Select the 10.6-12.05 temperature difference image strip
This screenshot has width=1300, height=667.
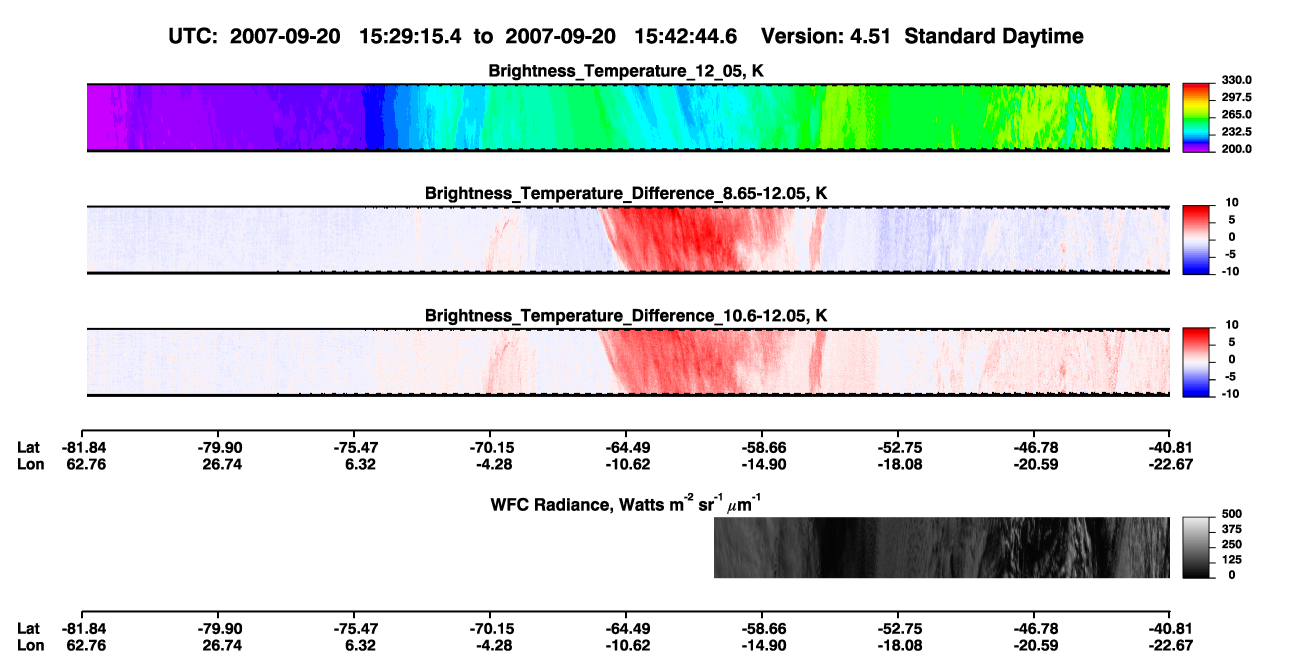click(x=629, y=362)
